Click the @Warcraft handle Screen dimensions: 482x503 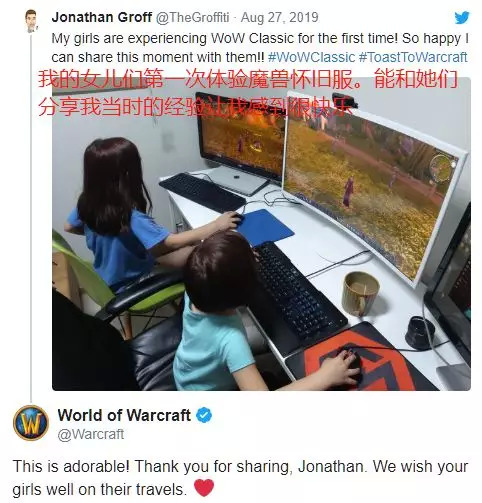(x=91, y=434)
